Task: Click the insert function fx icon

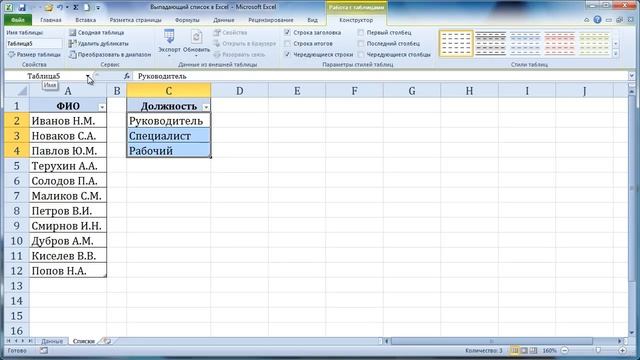Action: click(127, 76)
